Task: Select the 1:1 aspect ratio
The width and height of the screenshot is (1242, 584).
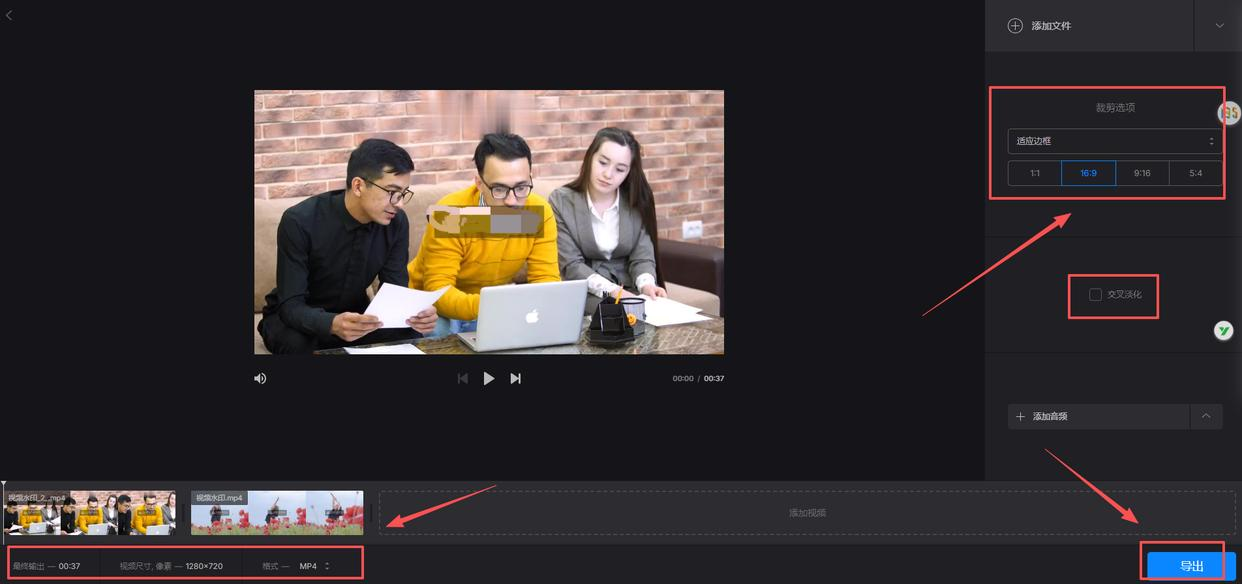Action: click(1035, 173)
